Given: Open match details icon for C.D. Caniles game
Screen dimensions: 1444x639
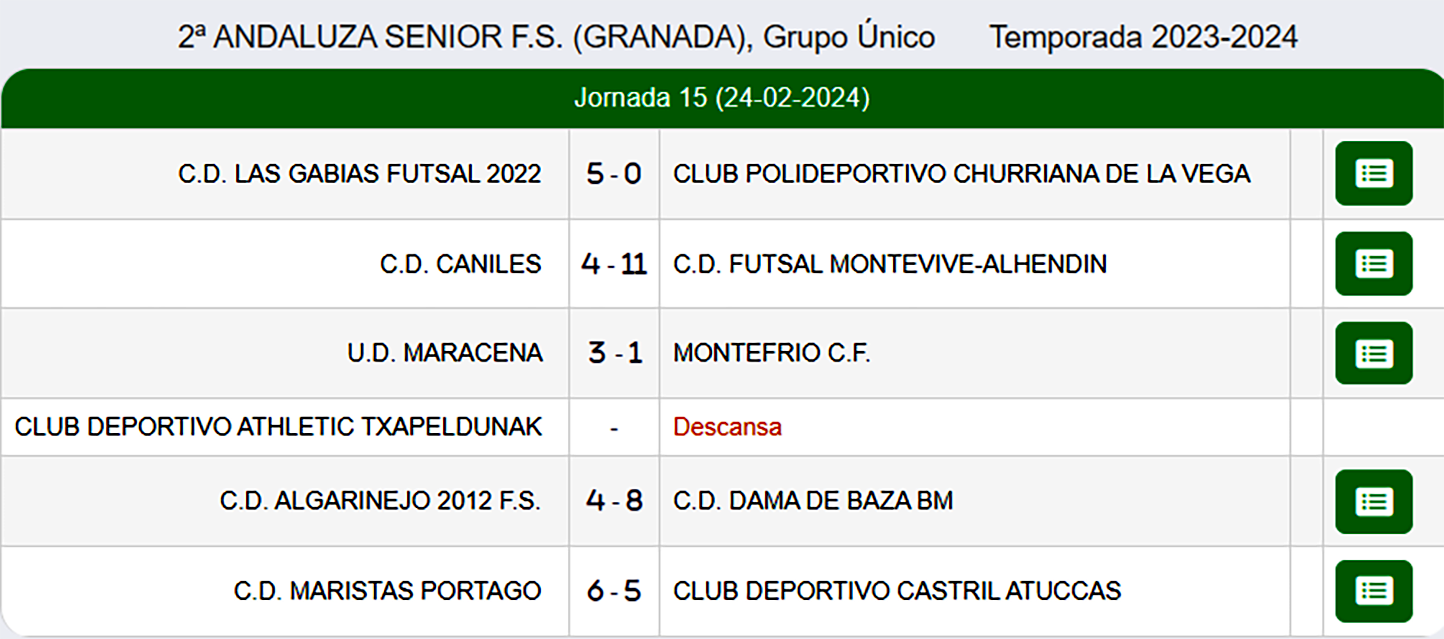Looking at the screenshot, I should point(1374,264).
